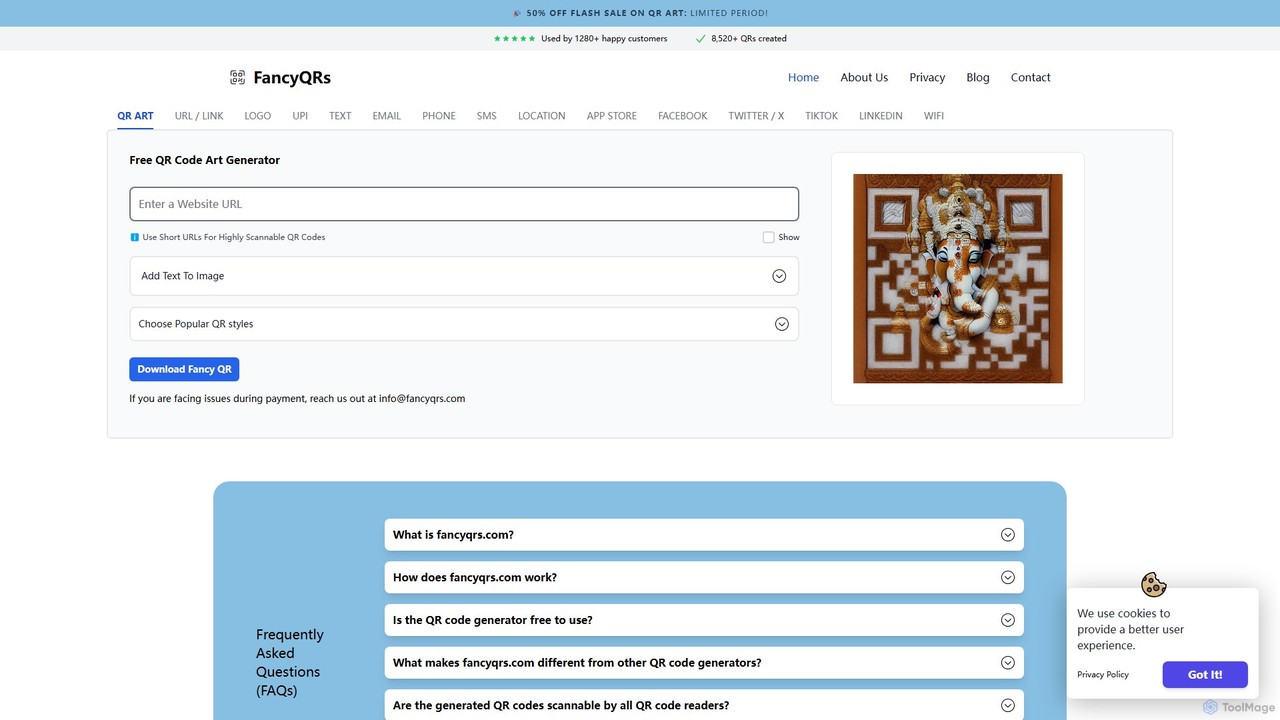The image size is (1280, 720).
Task: Open the TWITTER / X tab
Action: (x=756, y=116)
